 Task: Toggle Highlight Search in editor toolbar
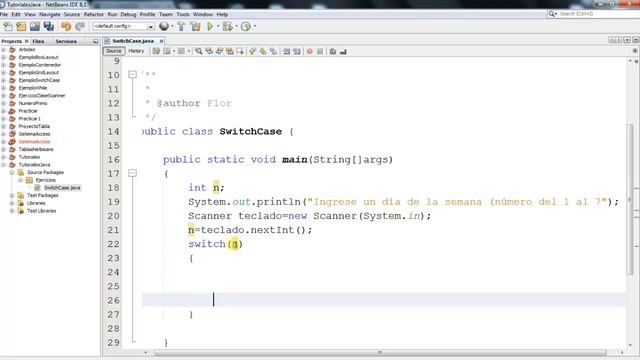(229, 51)
